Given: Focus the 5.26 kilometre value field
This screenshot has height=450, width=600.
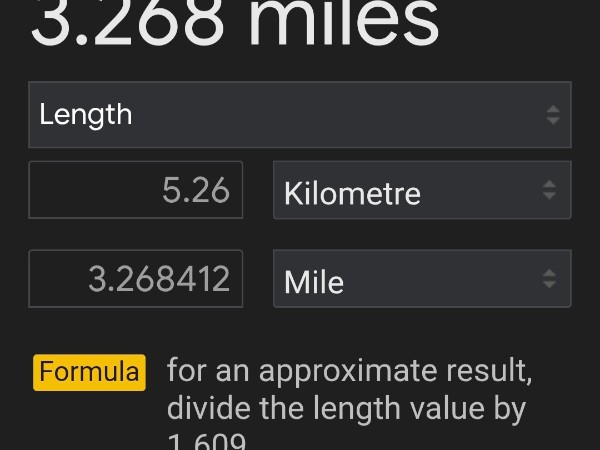Looking at the screenshot, I should click(136, 190).
